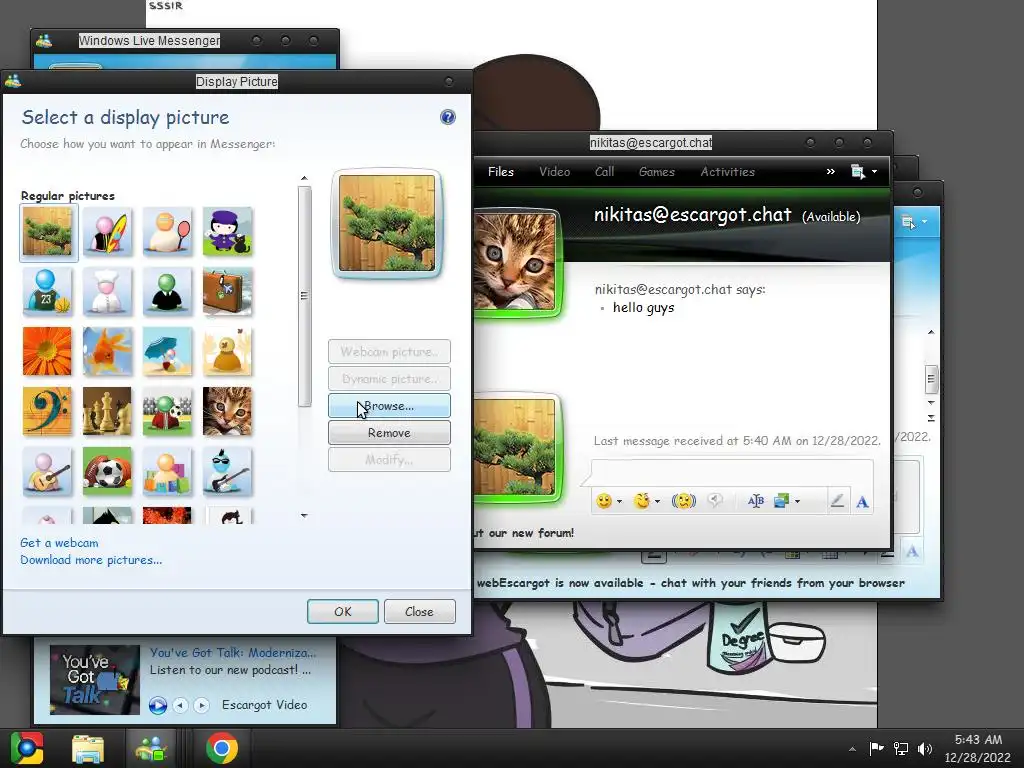Open Google Chrome from the taskbar
Screen dimensions: 1024x768
click(222, 748)
